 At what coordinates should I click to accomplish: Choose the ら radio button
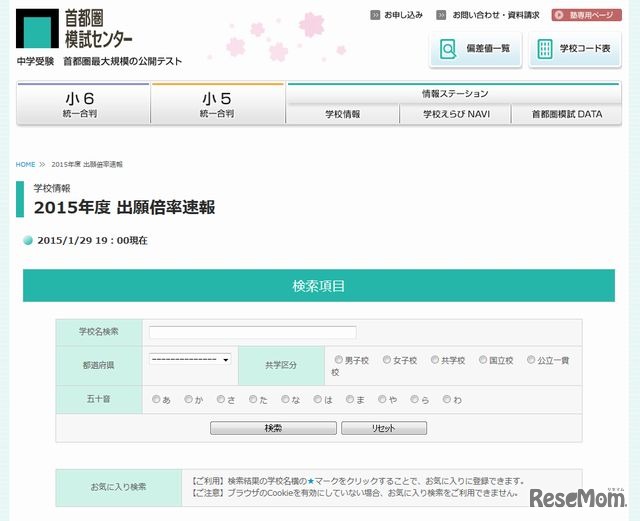tap(415, 399)
